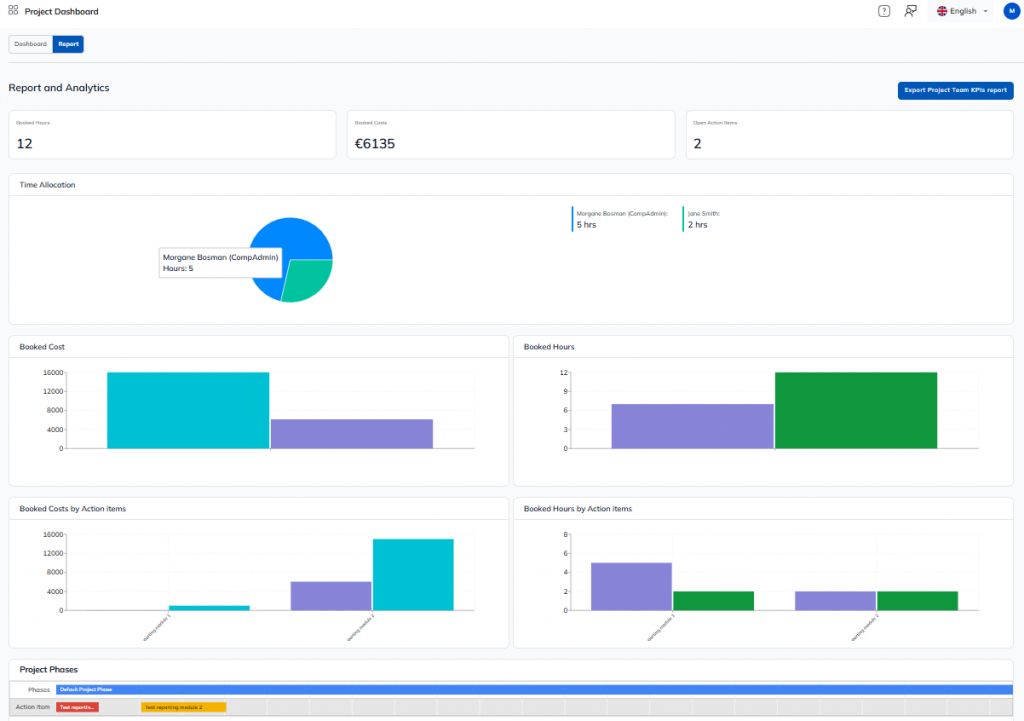Toggle Jane Smith legend entry
Screen dimensions: 1024x721
click(700, 219)
